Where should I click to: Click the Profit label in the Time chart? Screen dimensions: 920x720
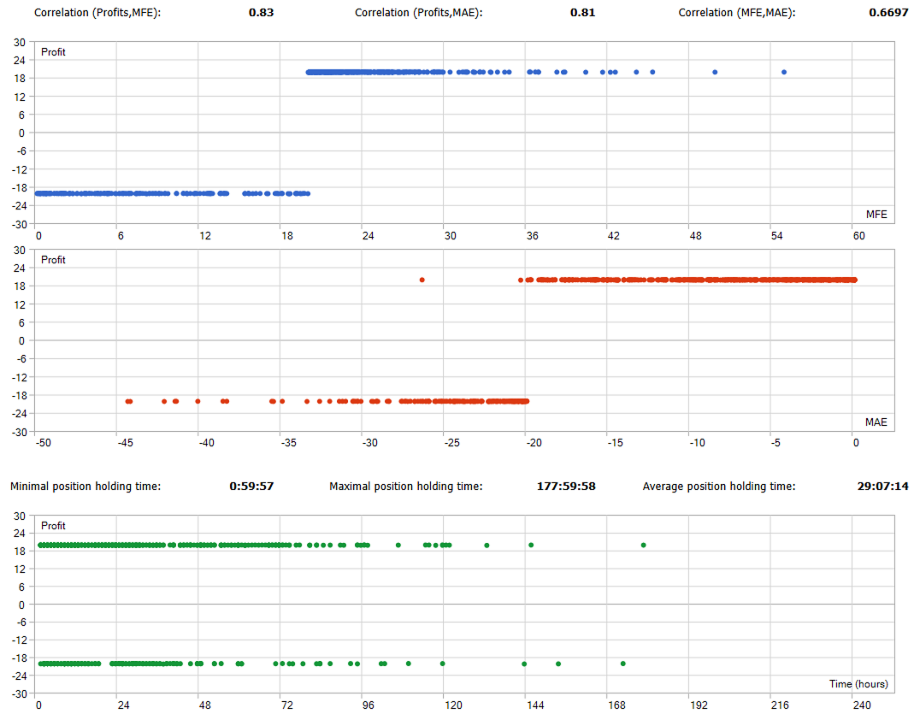pos(53,526)
